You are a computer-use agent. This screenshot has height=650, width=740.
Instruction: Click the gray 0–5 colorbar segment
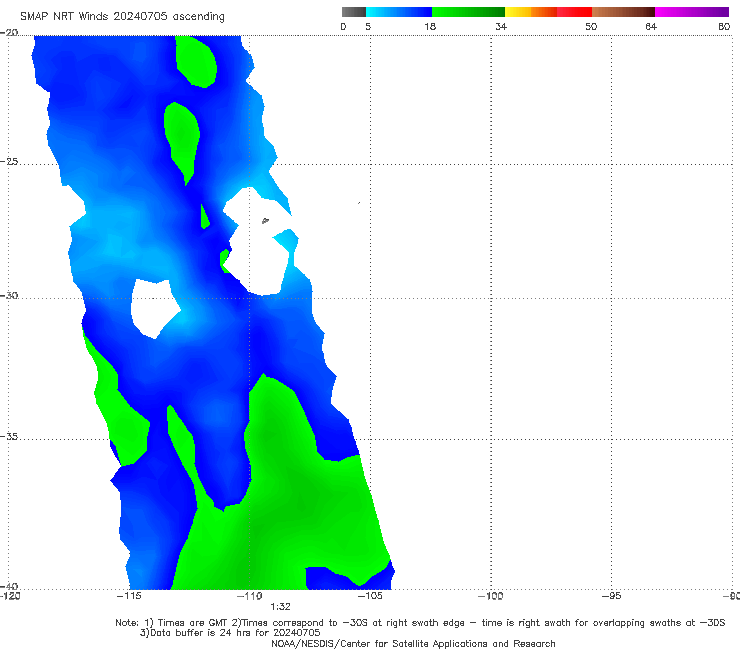353,12
